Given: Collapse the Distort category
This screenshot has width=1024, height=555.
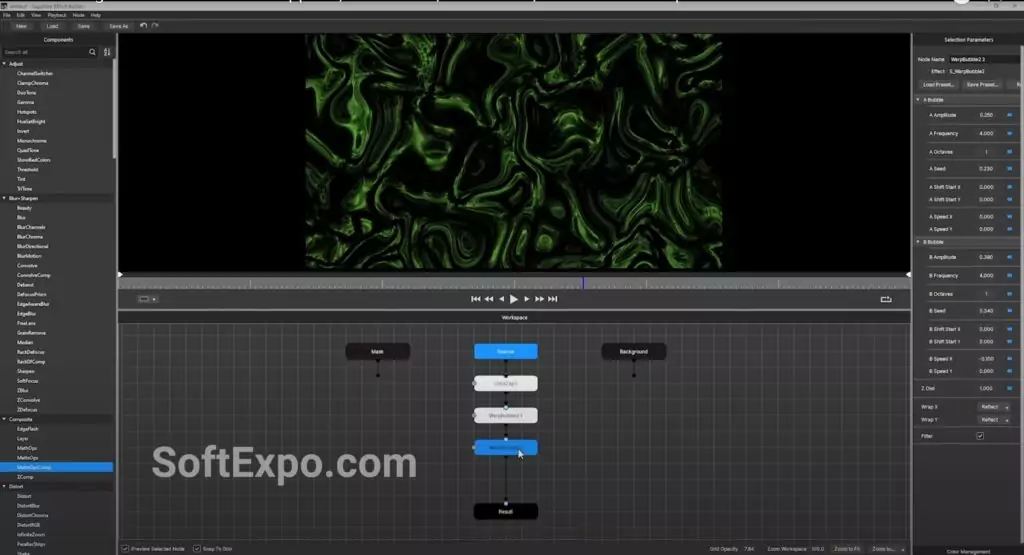Looking at the screenshot, I should 5,486.
